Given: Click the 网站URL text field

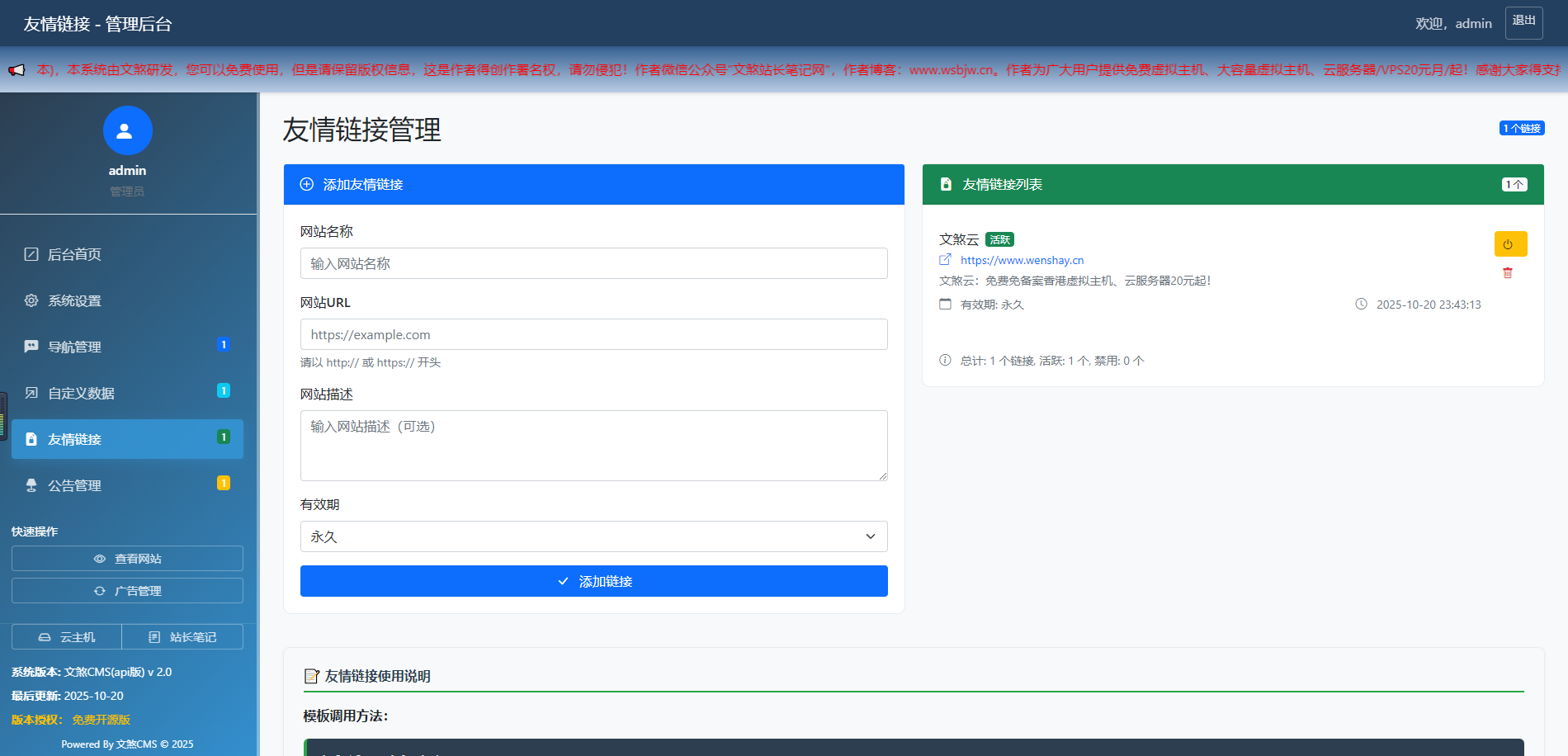Looking at the screenshot, I should click(593, 334).
